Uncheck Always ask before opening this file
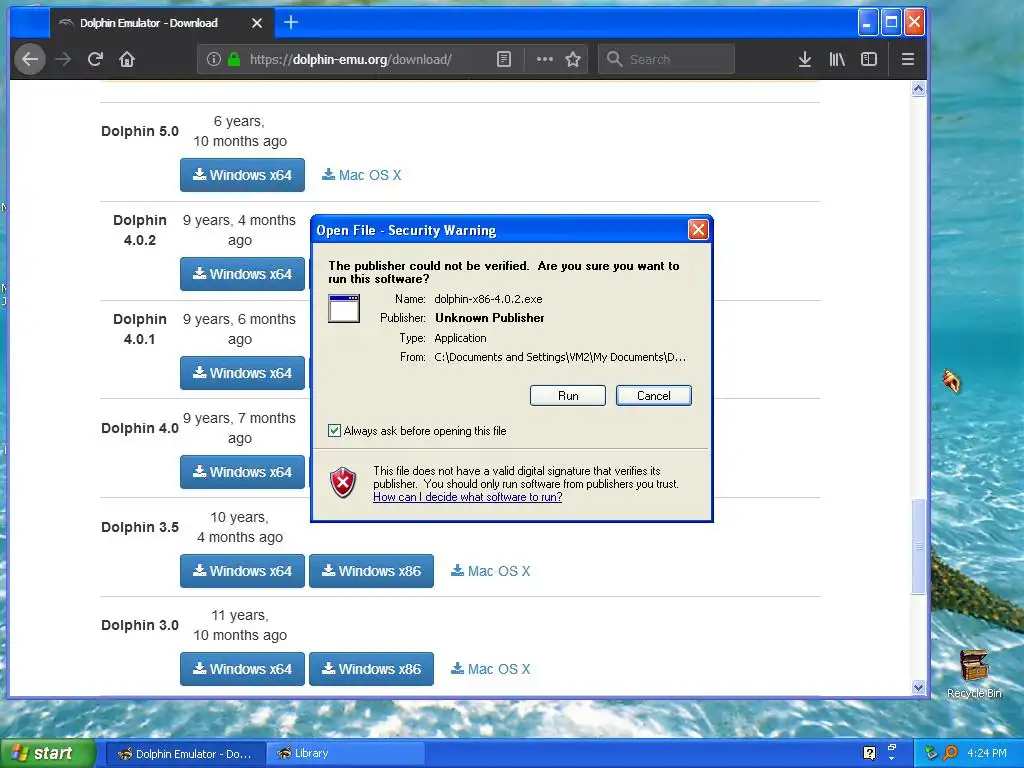The width and height of the screenshot is (1024, 768). click(334, 431)
